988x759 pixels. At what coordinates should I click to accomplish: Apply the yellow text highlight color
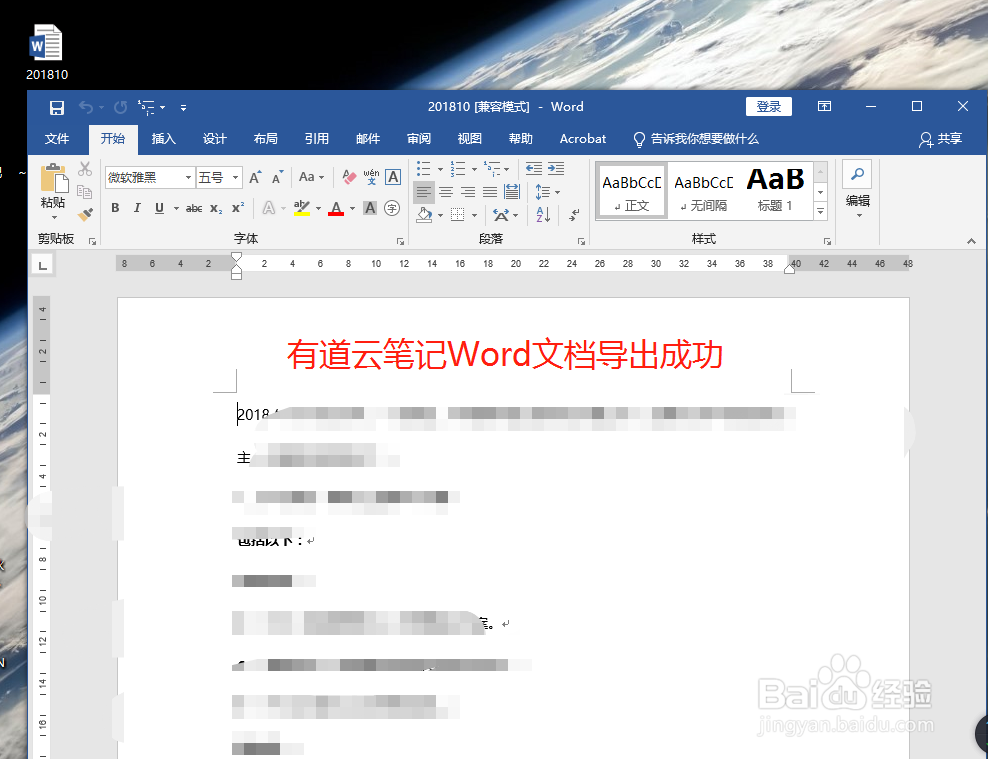pos(302,208)
